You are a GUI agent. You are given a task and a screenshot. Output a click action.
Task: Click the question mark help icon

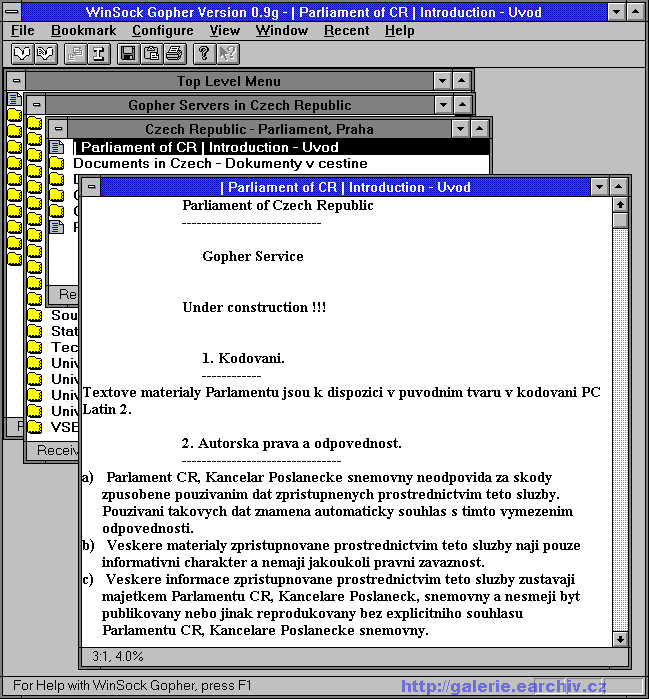coord(204,54)
